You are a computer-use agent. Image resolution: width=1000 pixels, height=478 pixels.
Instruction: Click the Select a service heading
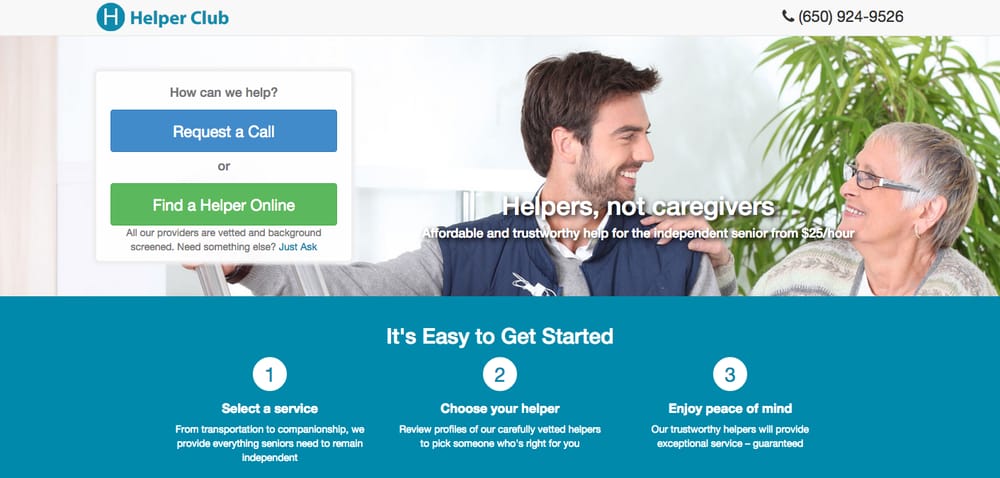(x=270, y=409)
